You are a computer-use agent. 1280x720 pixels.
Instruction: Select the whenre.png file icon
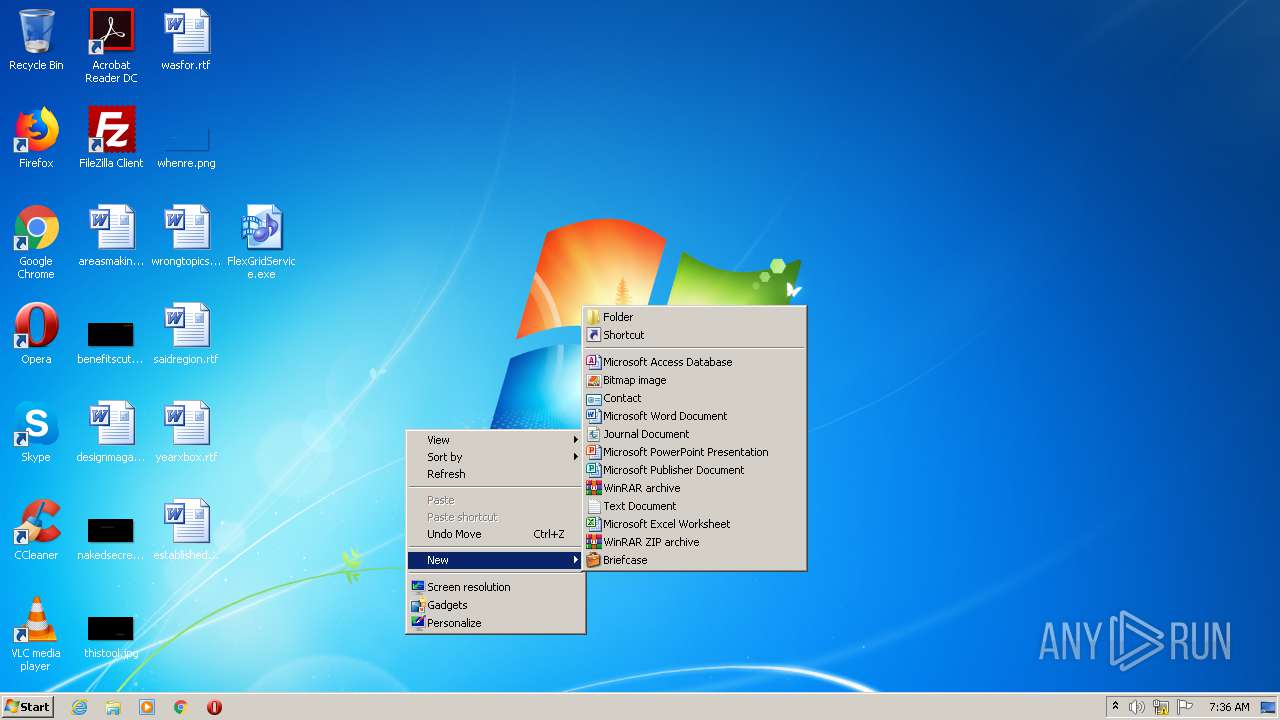click(x=186, y=146)
